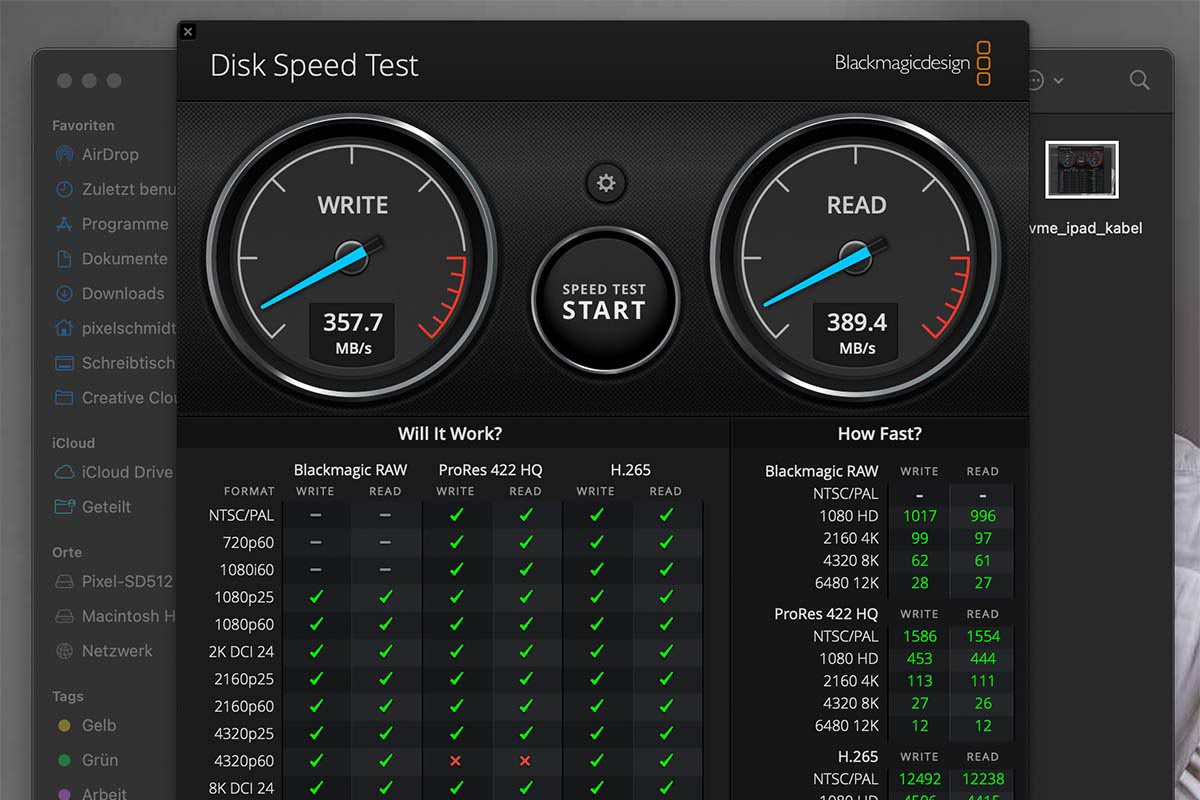Start the disk speed test

point(604,301)
